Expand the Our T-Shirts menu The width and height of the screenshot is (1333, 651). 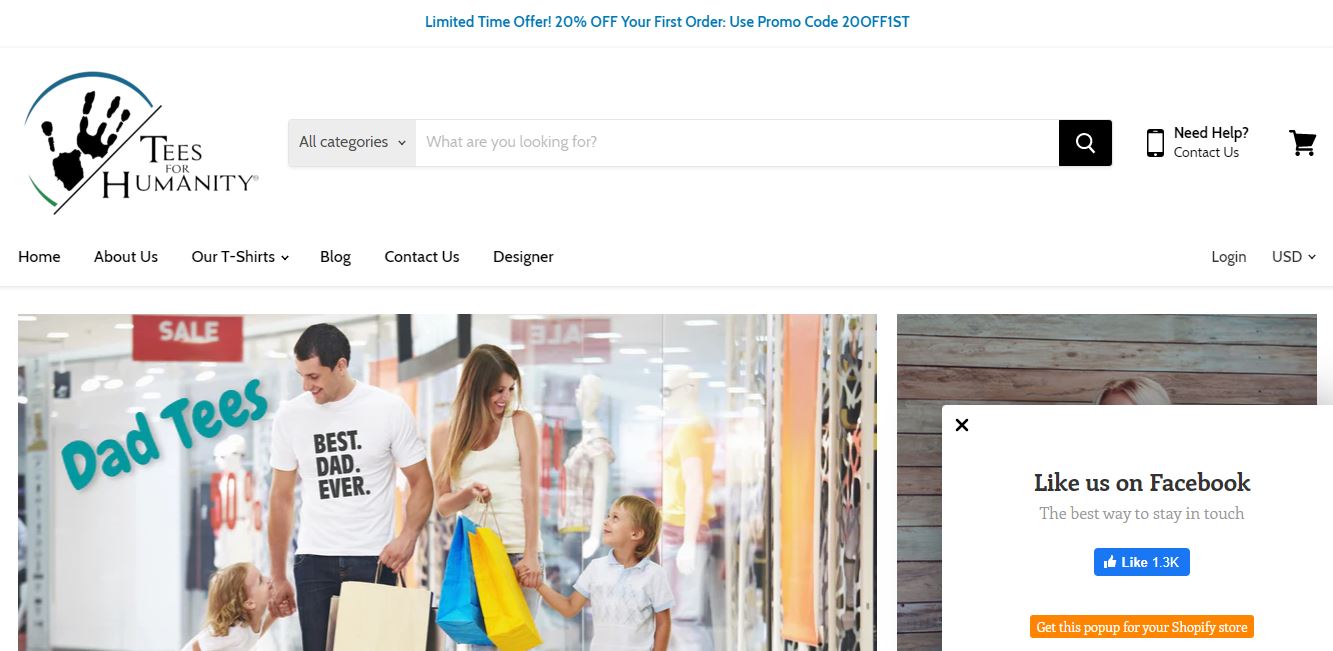(x=240, y=257)
